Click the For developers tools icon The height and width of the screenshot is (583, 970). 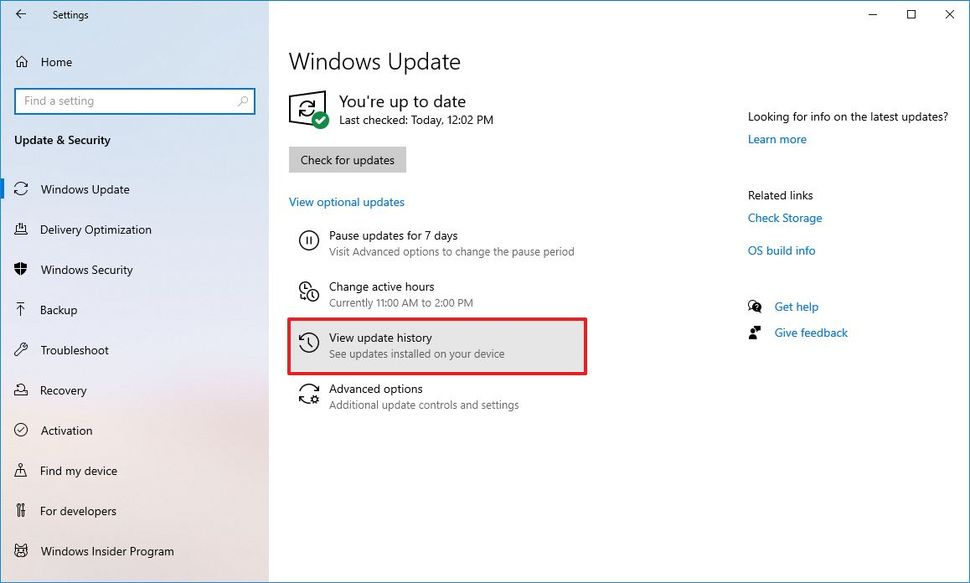tap(21, 511)
